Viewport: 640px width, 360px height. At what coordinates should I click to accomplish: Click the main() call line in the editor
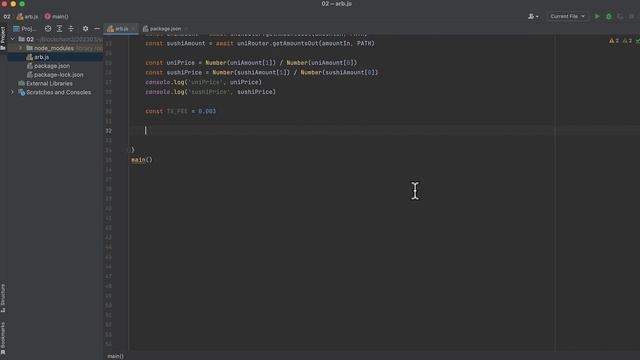[x=142, y=160]
